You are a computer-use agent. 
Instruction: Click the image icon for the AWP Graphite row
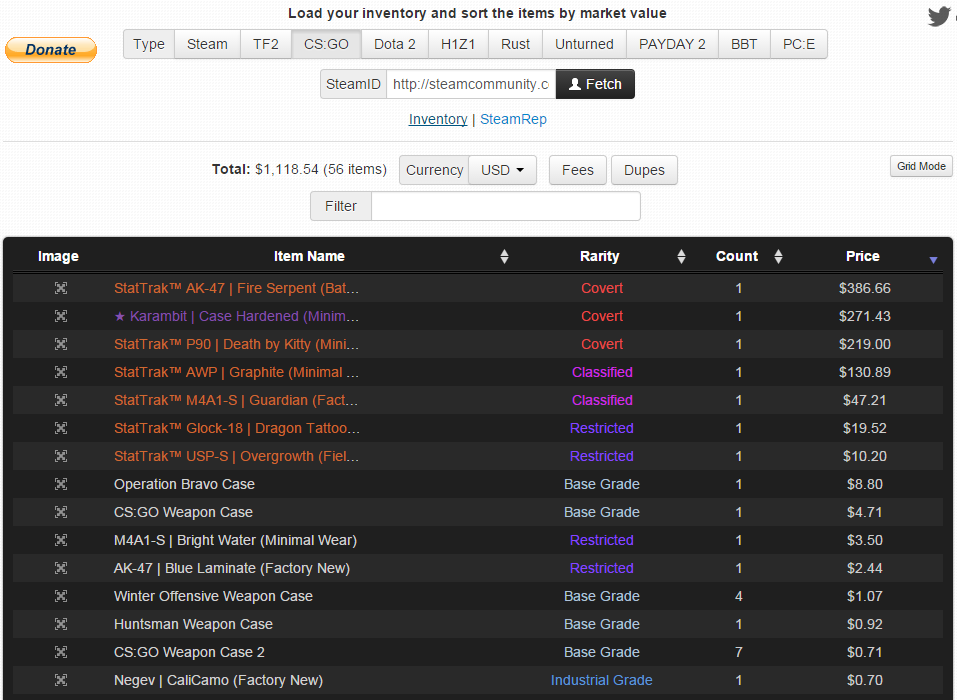pyautogui.click(x=61, y=372)
